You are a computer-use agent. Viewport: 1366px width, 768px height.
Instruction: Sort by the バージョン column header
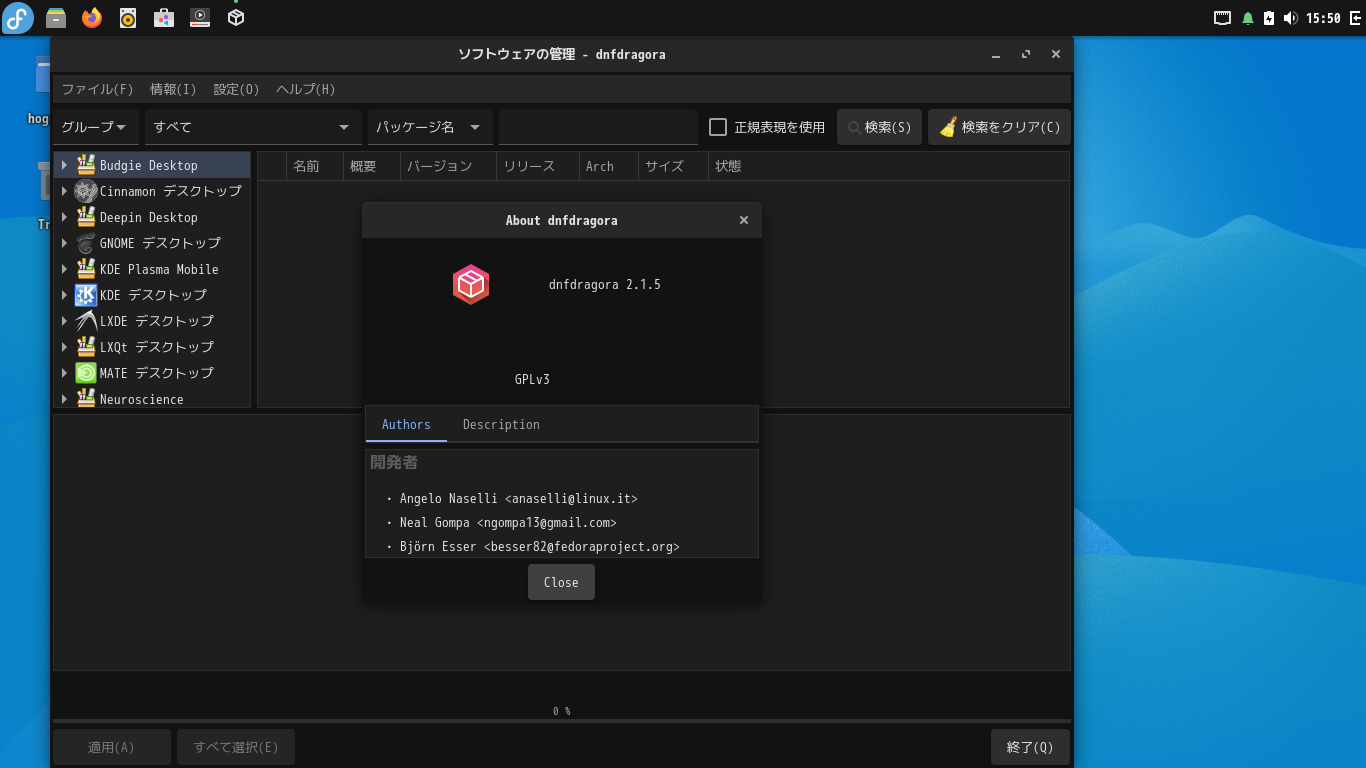(x=448, y=166)
